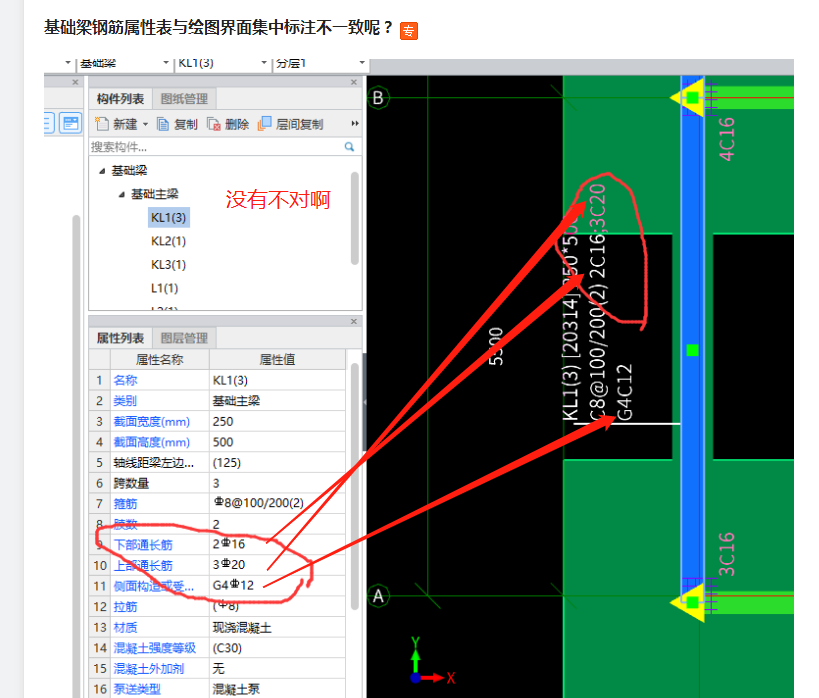Click the 4C16 rebar annotation
Viewport: 819px width, 698px height.
point(727,139)
